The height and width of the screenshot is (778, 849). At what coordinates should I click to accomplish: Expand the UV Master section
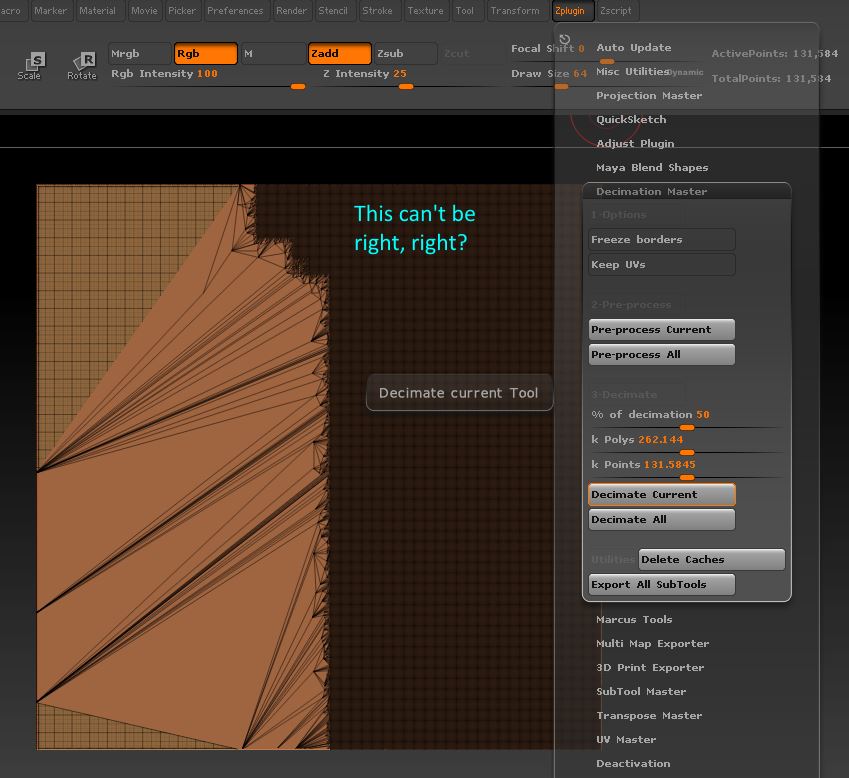tap(626, 740)
